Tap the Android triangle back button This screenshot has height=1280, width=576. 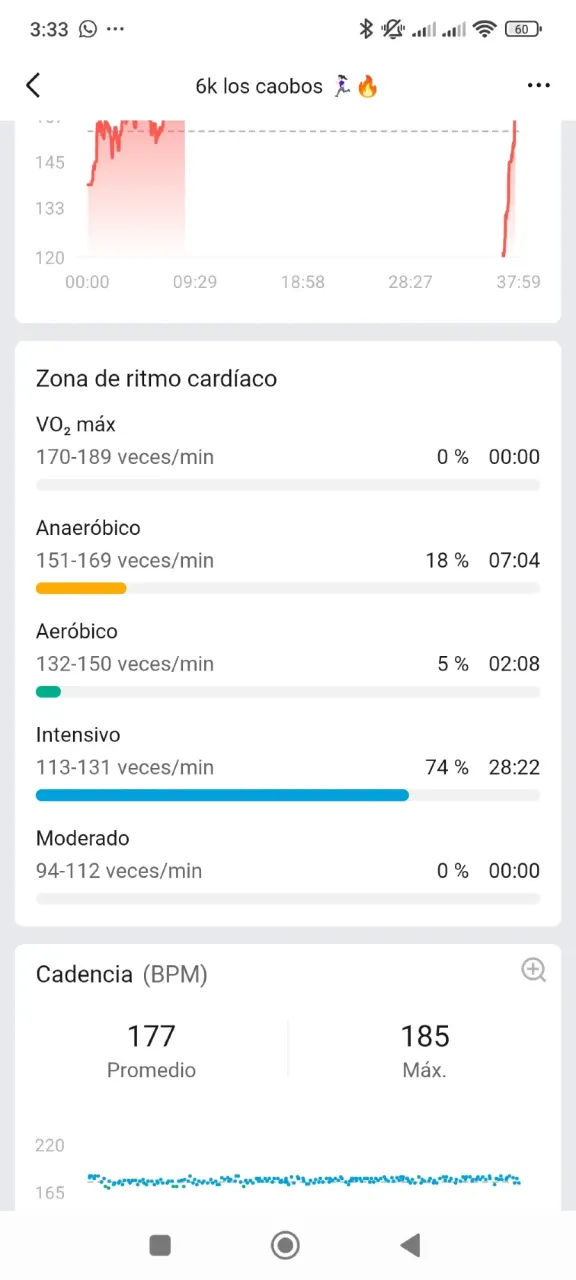(x=410, y=1245)
